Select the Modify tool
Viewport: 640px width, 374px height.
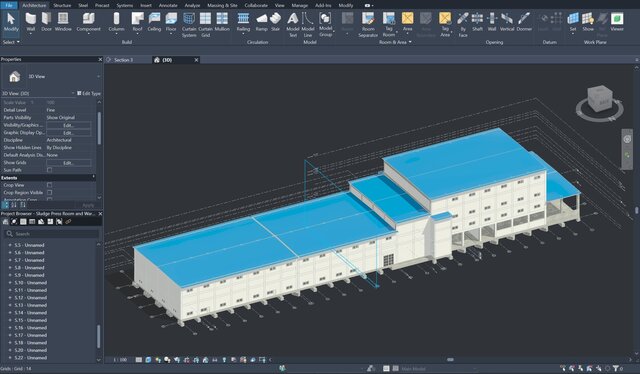click(x=11, y=22)
